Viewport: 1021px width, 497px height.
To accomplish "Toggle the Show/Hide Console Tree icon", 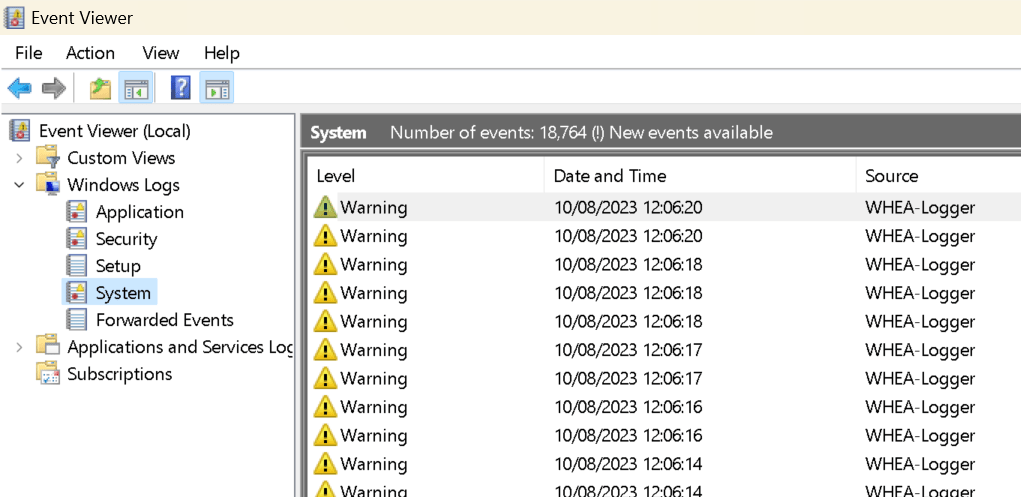I will [x=136, y=88].
